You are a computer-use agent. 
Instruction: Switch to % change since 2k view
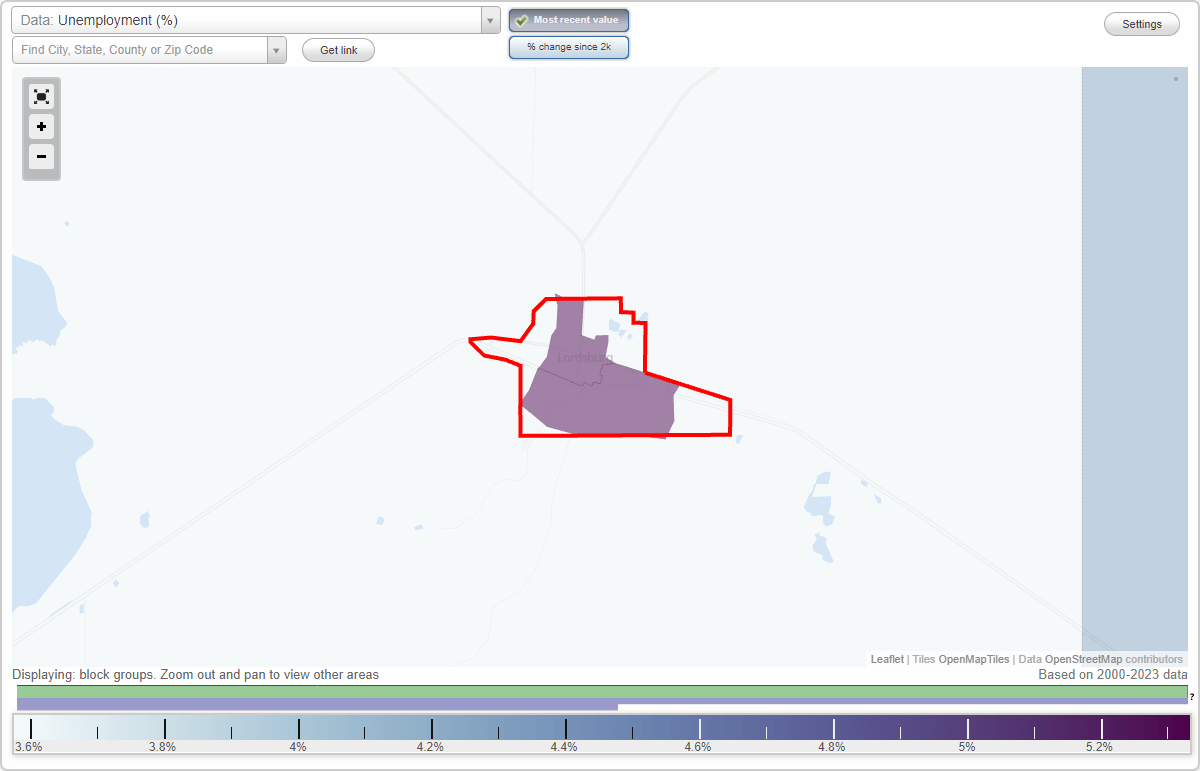tap(569, 46)
